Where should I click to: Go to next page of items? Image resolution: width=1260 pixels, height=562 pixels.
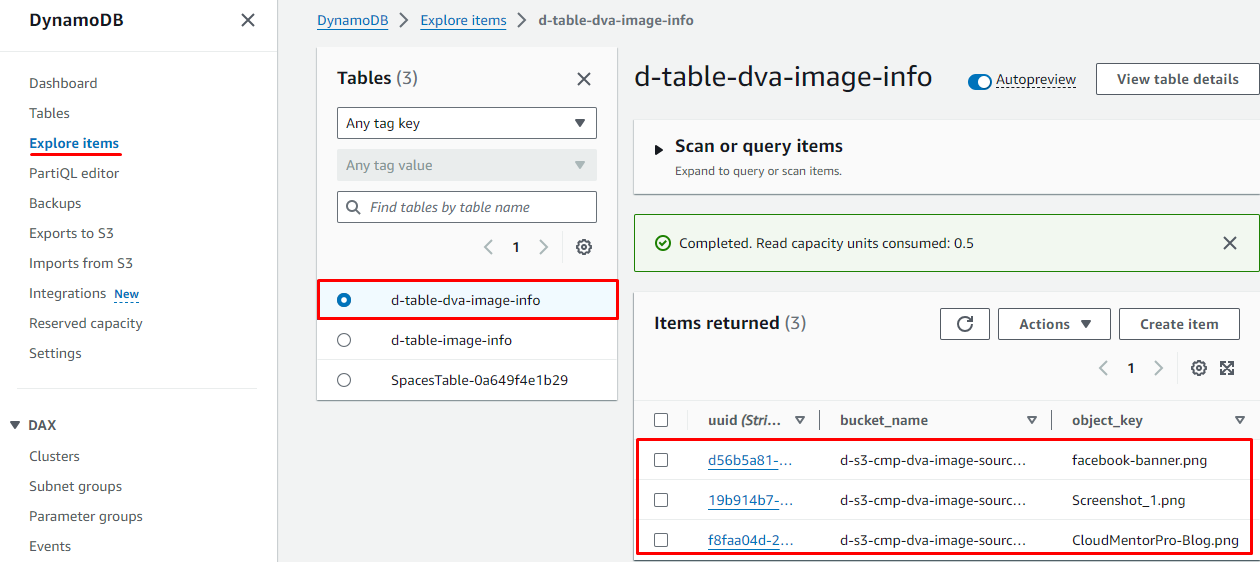pos(1159,368)
